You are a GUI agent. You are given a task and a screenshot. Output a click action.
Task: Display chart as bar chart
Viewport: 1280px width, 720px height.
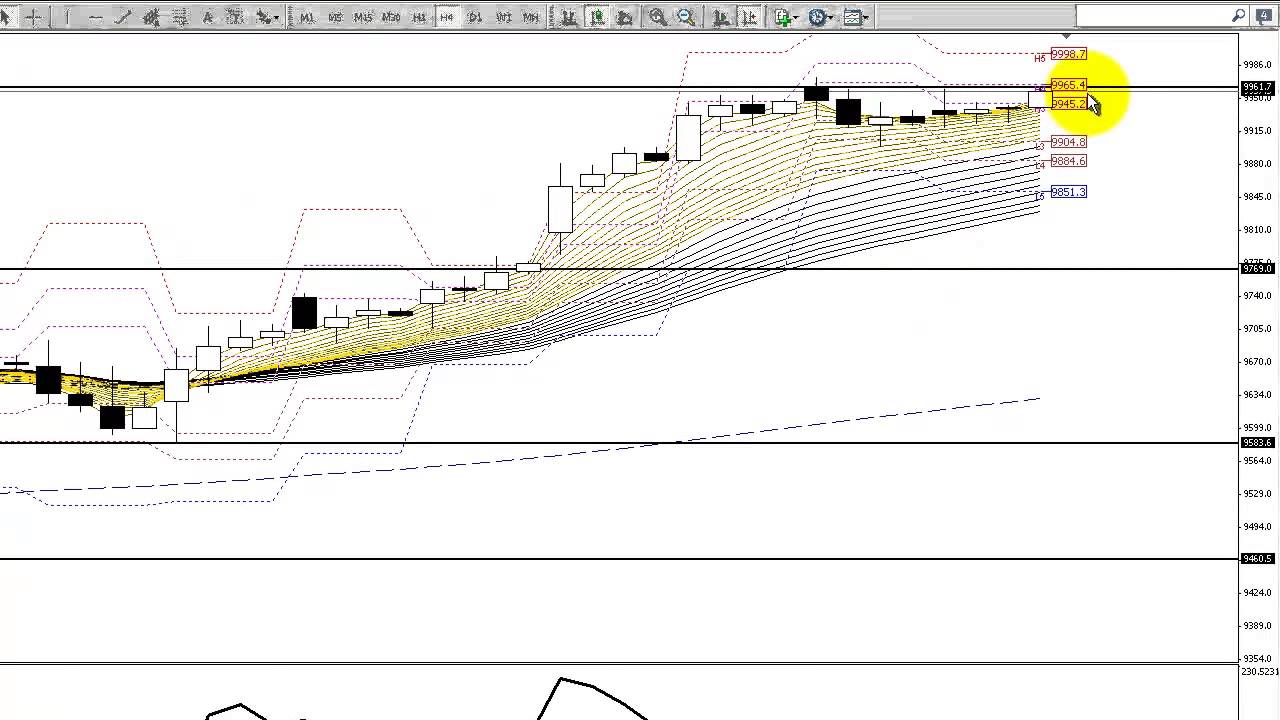pyautogui.click(x=568, y=17)
